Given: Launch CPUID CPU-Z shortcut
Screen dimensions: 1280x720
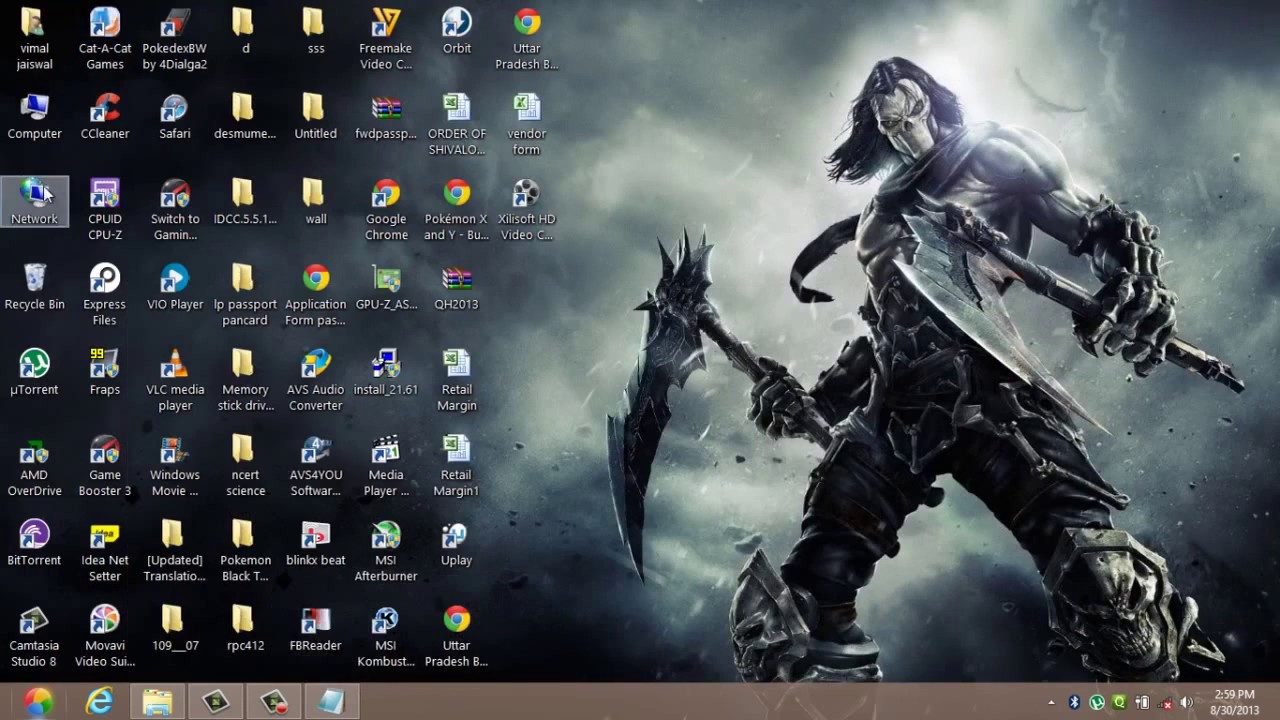Looking at the screenshot, I should [105, 210].
